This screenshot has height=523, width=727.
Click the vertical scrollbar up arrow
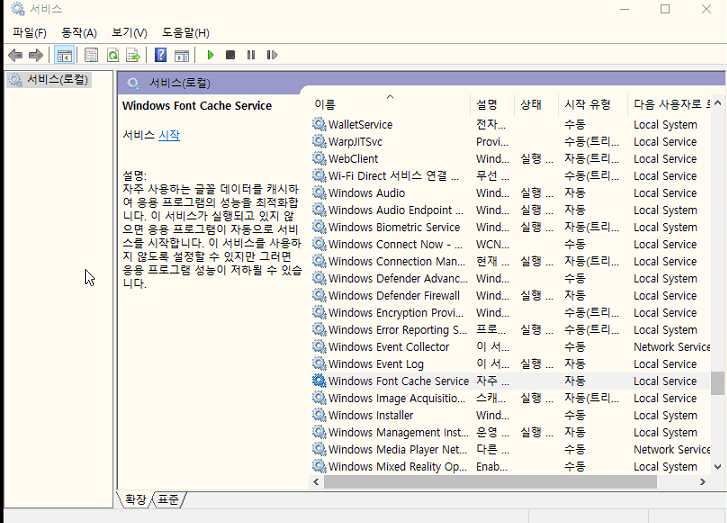pyautogui.click(x=718, y=103)
